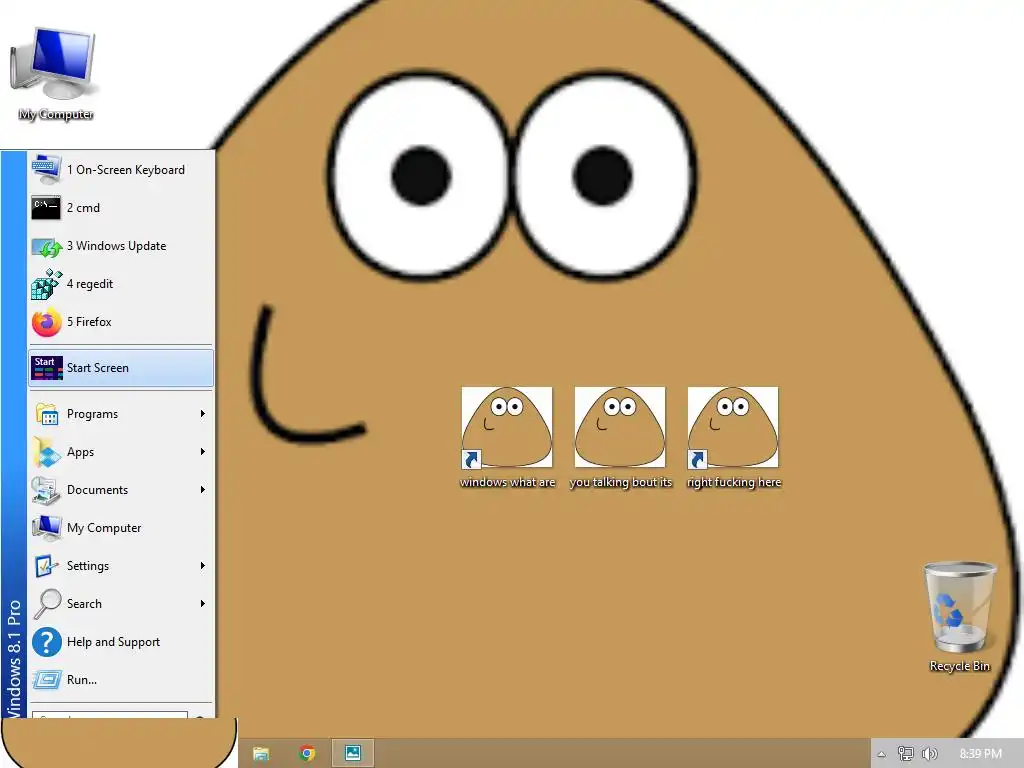This screenshot has height=768, width=1024.
Task: Click the Programs folder icon
Action: 46,414
